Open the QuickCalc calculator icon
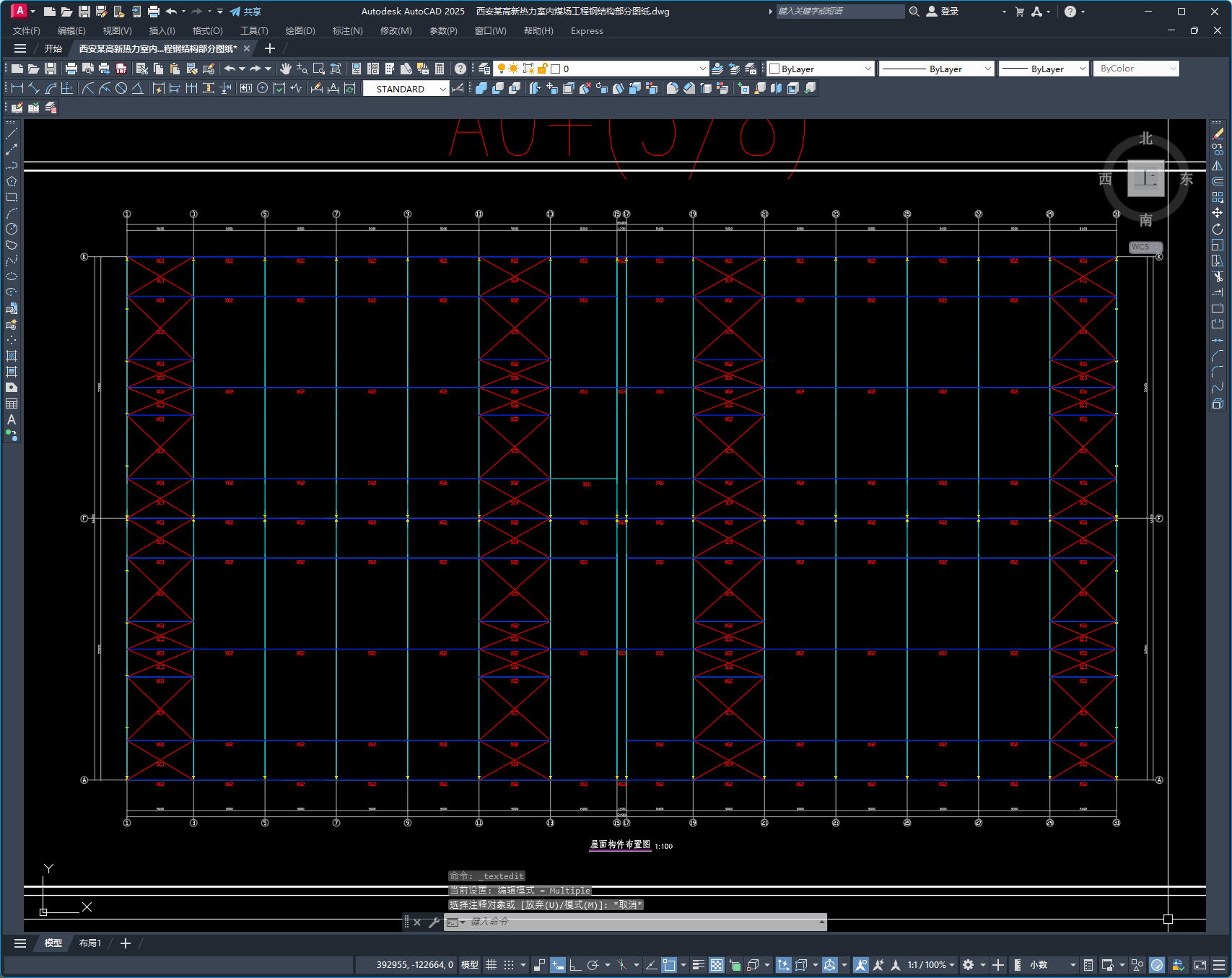Screen dimensions: 1232x978 tap(440, 69)
